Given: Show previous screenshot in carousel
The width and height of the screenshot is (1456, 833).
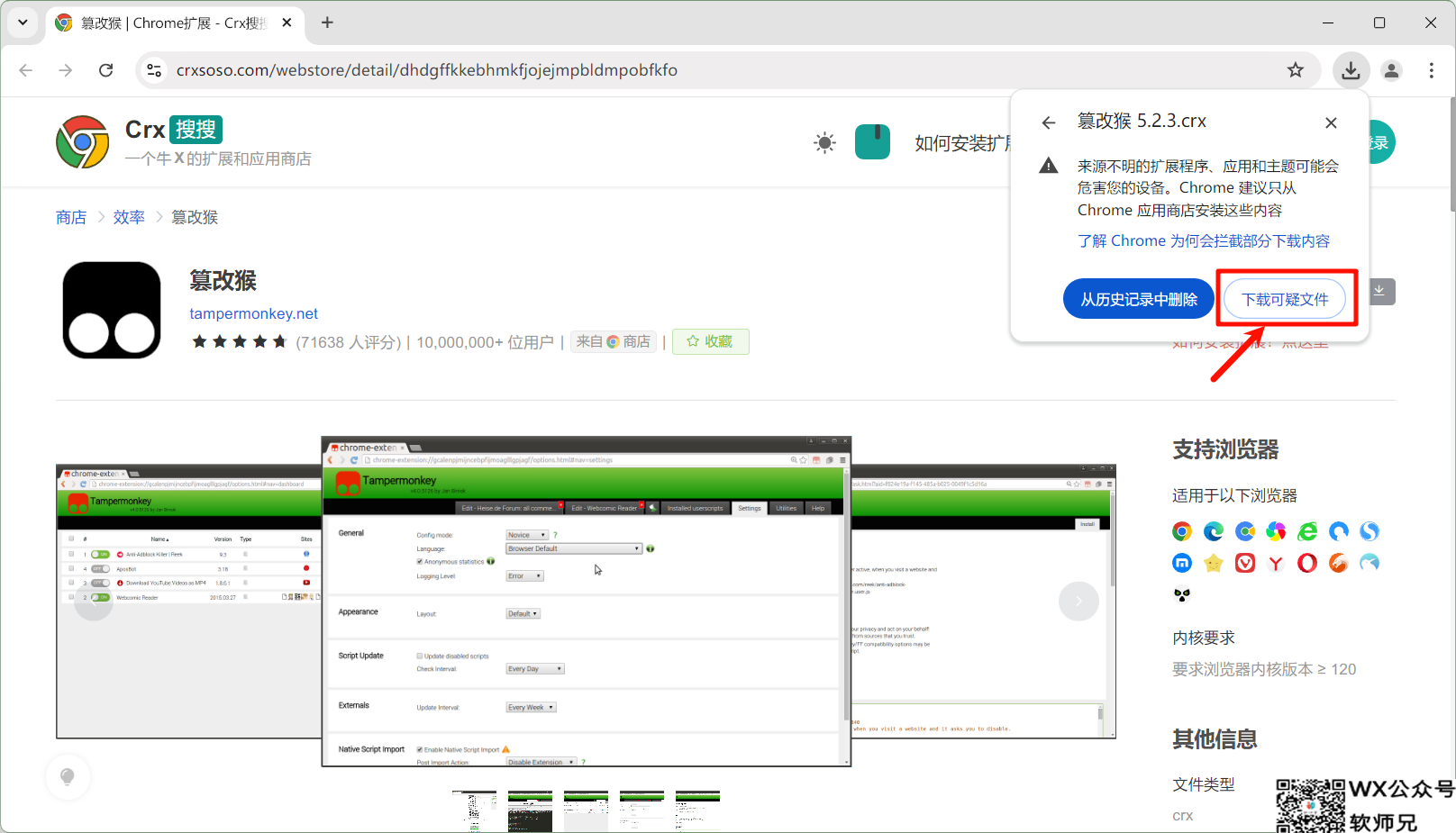Looking at the screenshot, I should click(x=94, y=602).
